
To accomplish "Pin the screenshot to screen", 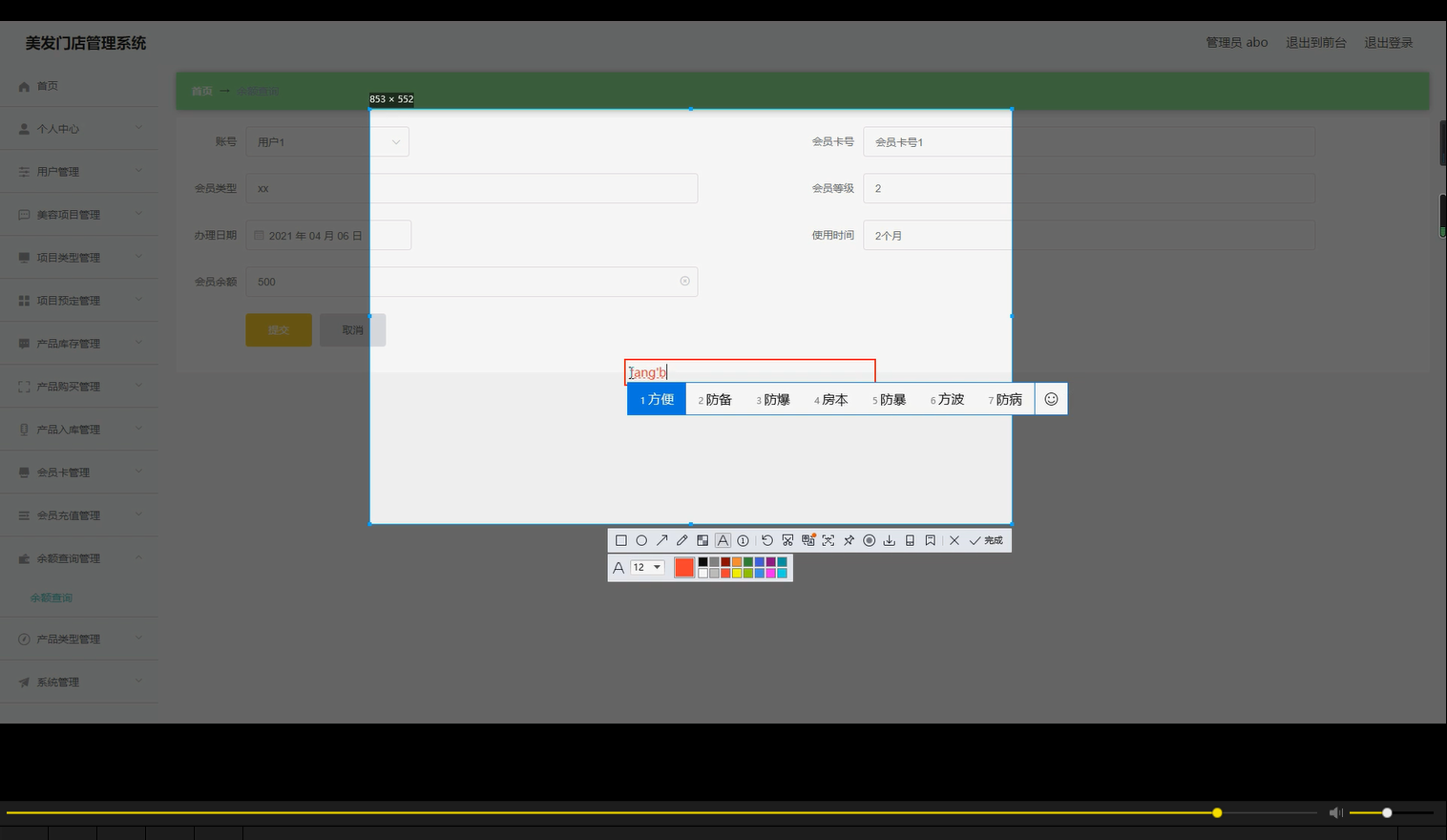I will pos(849,540).
